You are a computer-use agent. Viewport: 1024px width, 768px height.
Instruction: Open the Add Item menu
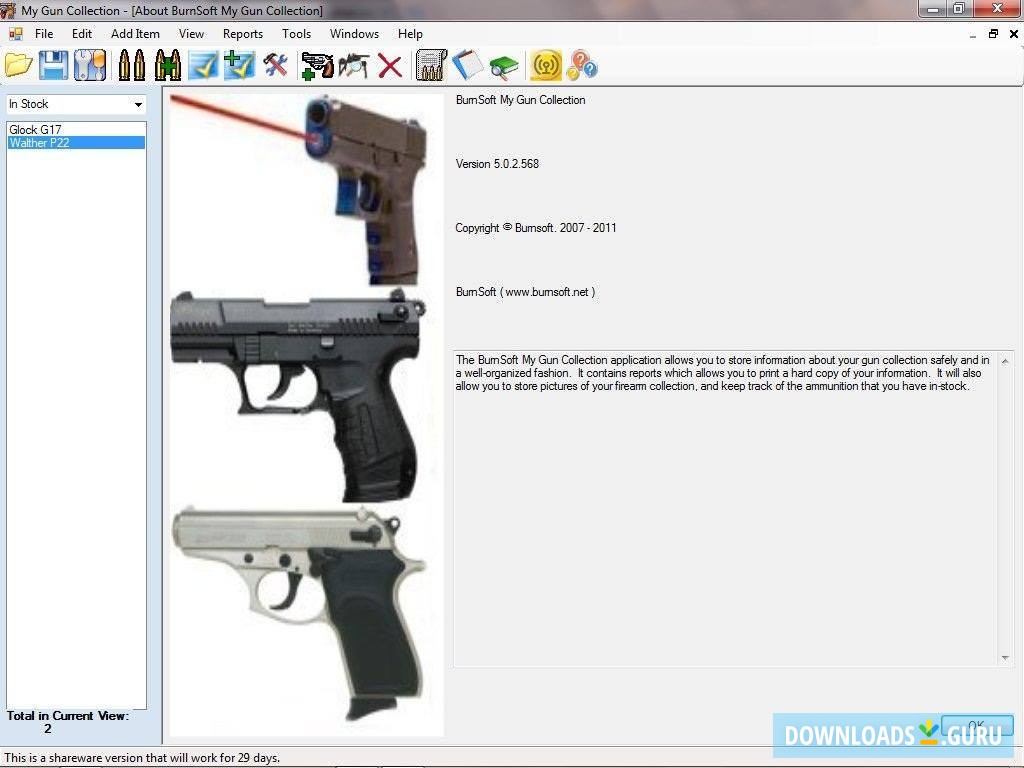point(135,34)
